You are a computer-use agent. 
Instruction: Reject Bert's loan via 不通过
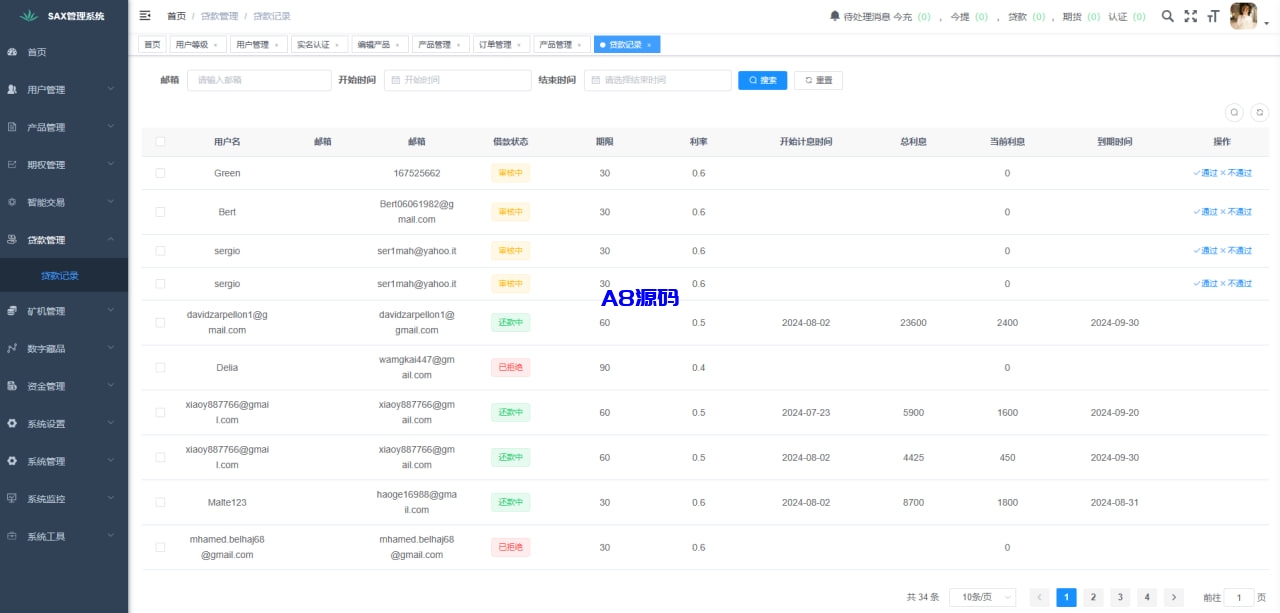tap(1236, 212)
